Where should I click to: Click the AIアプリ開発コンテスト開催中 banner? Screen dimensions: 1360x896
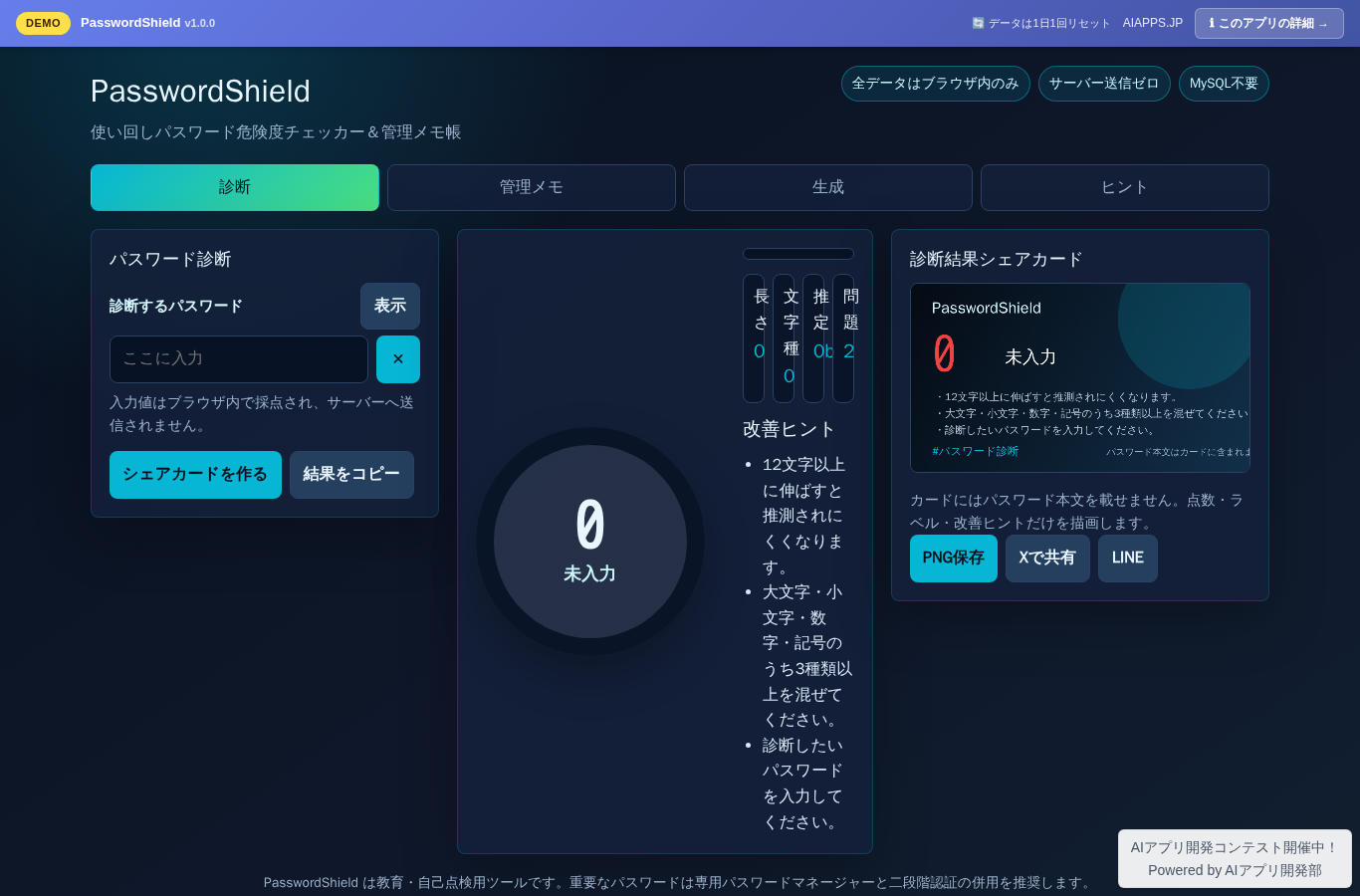point(1235,858)
